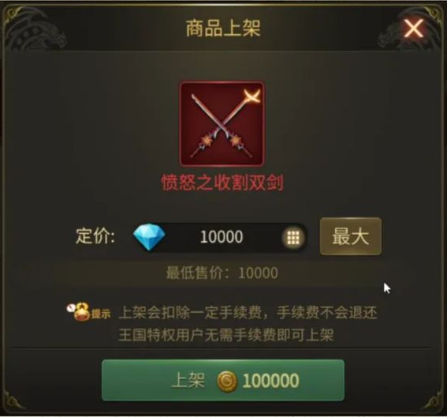Click the 100000 fee amount text

(x=271, y=381)
